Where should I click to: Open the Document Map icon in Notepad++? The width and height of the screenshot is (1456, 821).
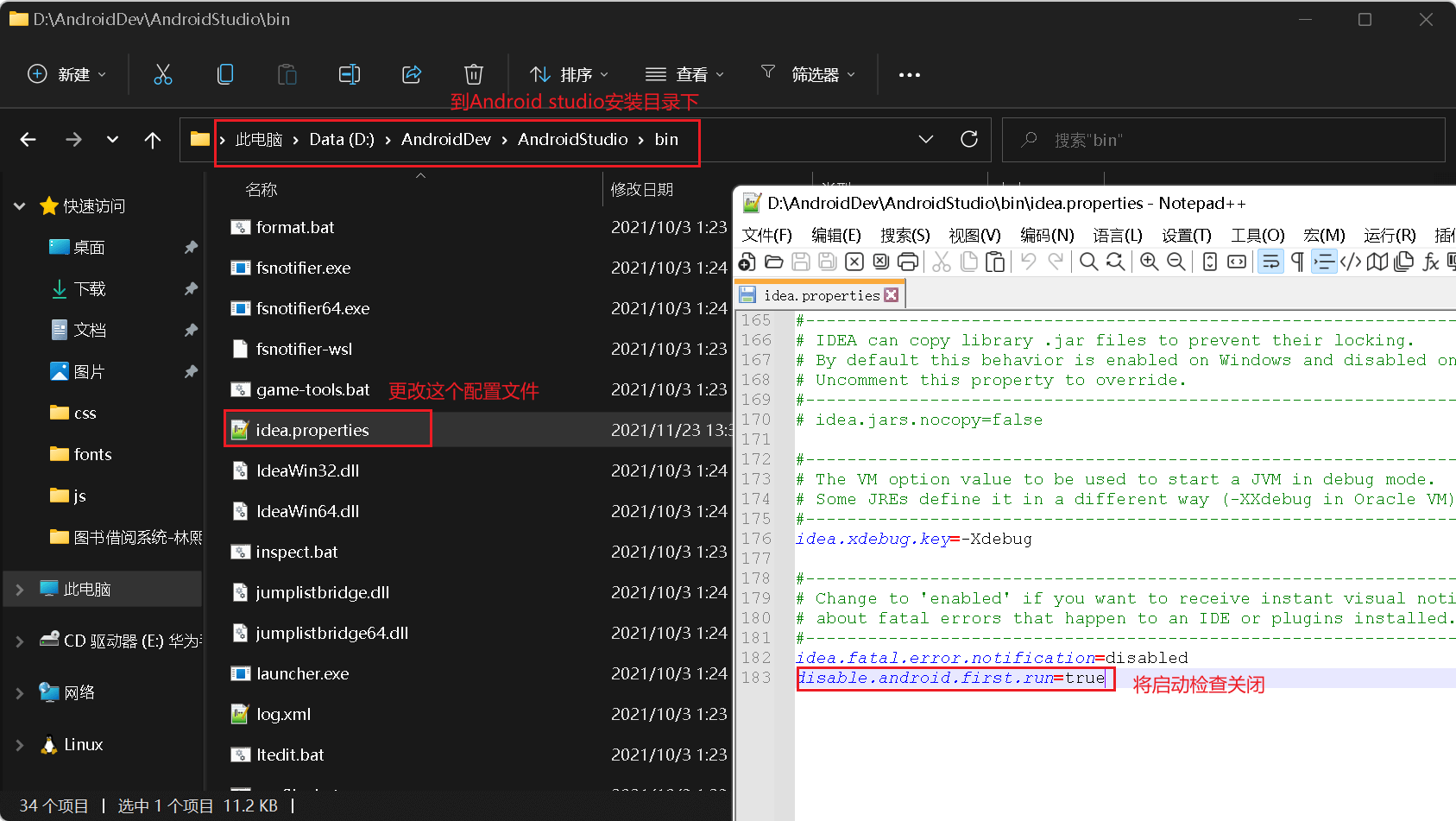(1377, 262)
